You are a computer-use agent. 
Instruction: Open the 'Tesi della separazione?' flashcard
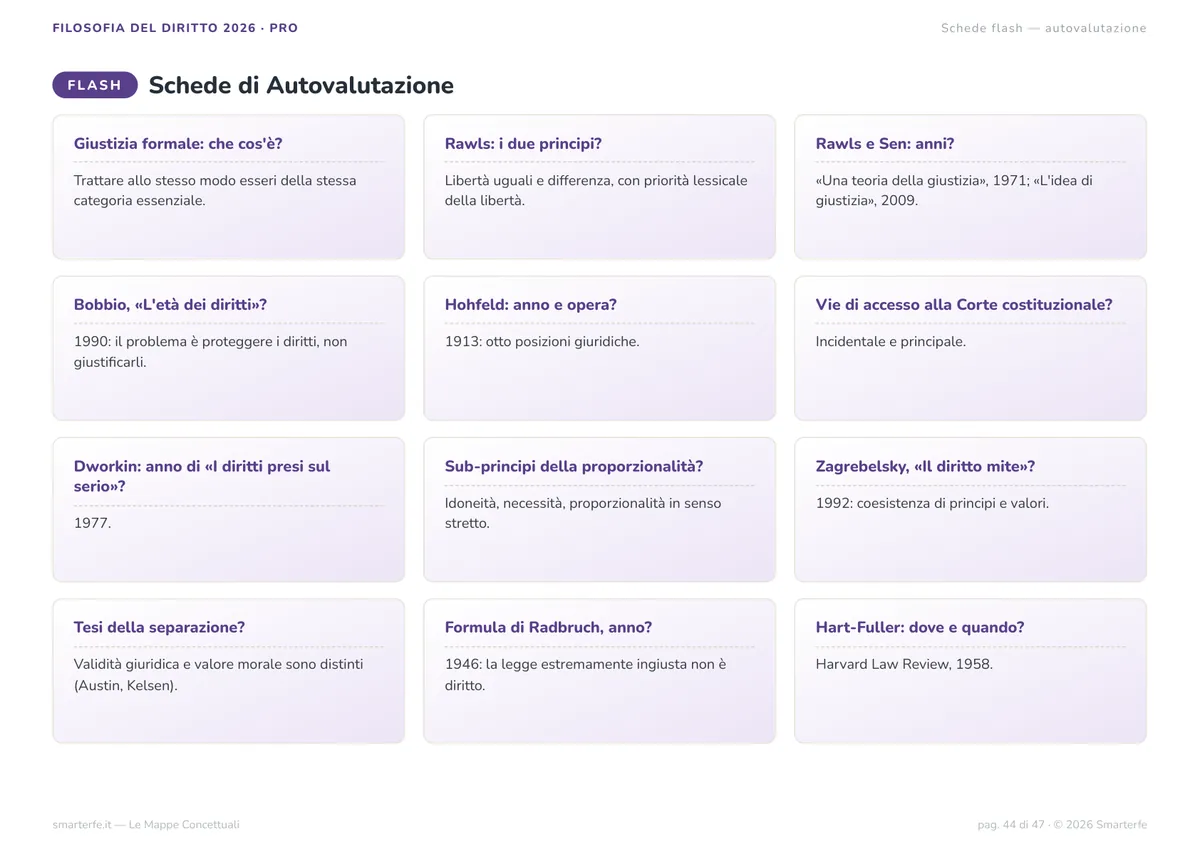coord(228,671)
